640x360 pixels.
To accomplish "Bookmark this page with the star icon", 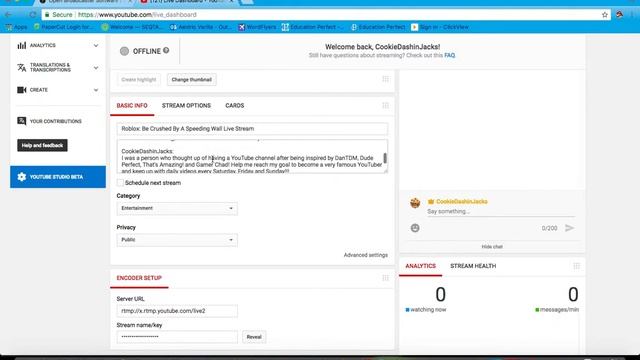I will tap(605, 15).
